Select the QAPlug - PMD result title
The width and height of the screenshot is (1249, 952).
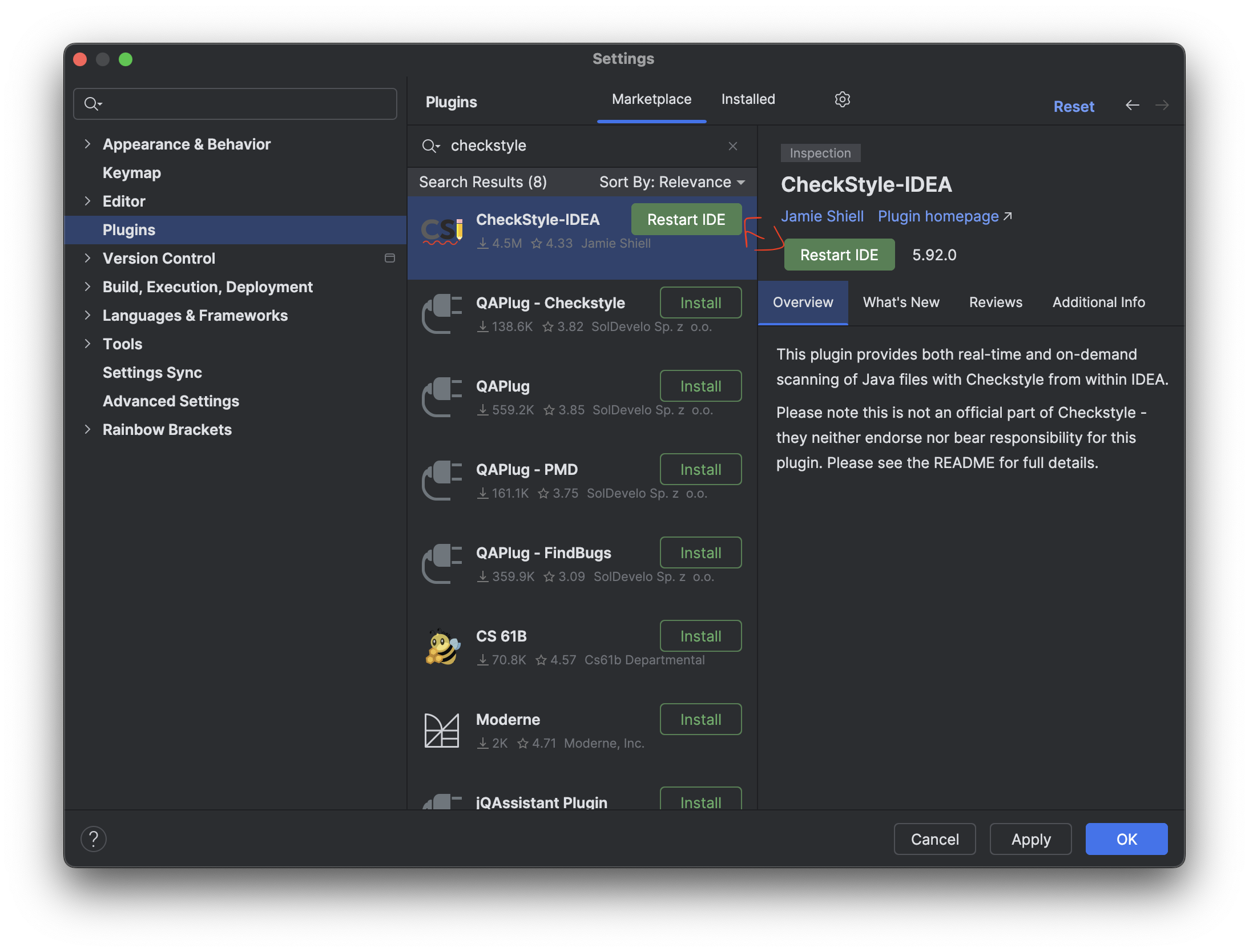click(527, 469)
